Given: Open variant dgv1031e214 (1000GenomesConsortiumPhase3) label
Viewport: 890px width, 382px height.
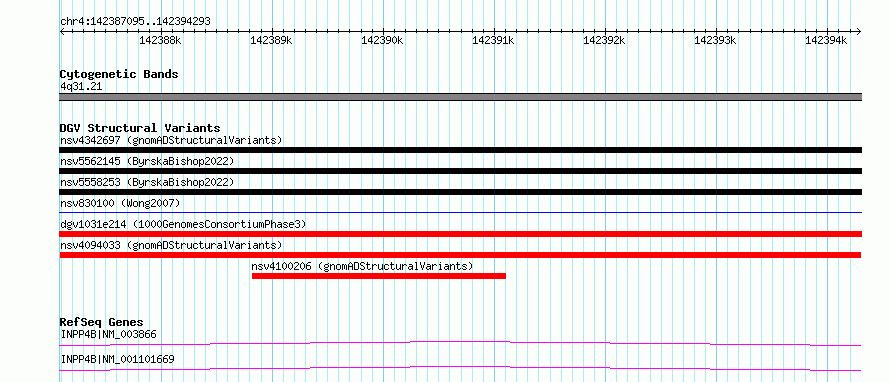Looking at the screenshot, I should [183, 224].
